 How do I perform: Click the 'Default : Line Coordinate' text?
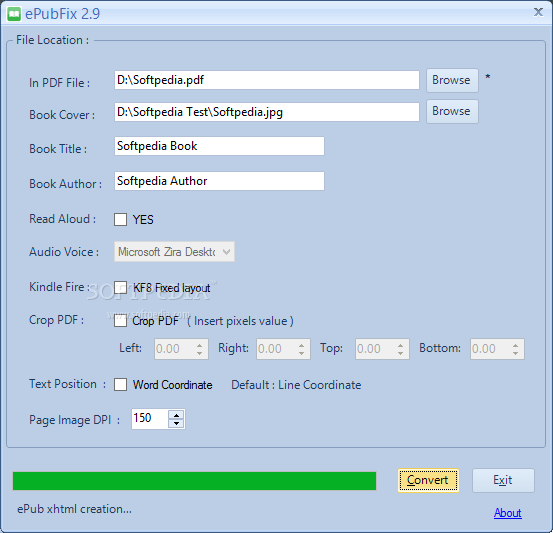pyautogui.click(x=296, y=385)
